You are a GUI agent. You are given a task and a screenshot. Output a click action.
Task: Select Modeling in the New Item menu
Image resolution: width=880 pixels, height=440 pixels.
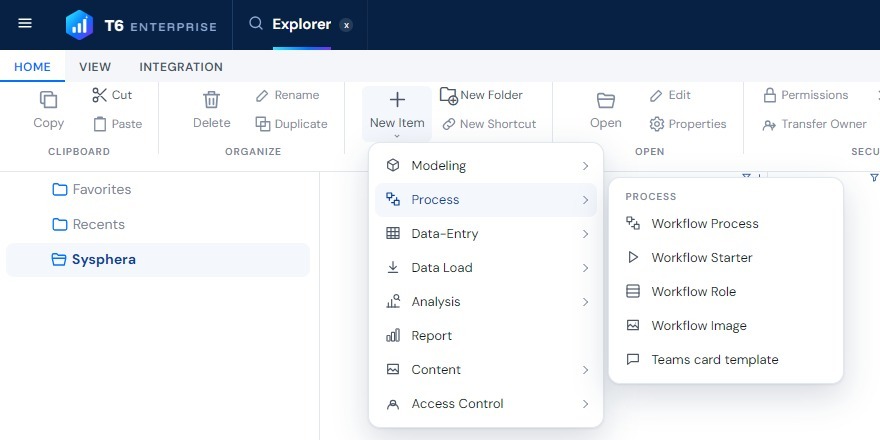click(485, 166)
